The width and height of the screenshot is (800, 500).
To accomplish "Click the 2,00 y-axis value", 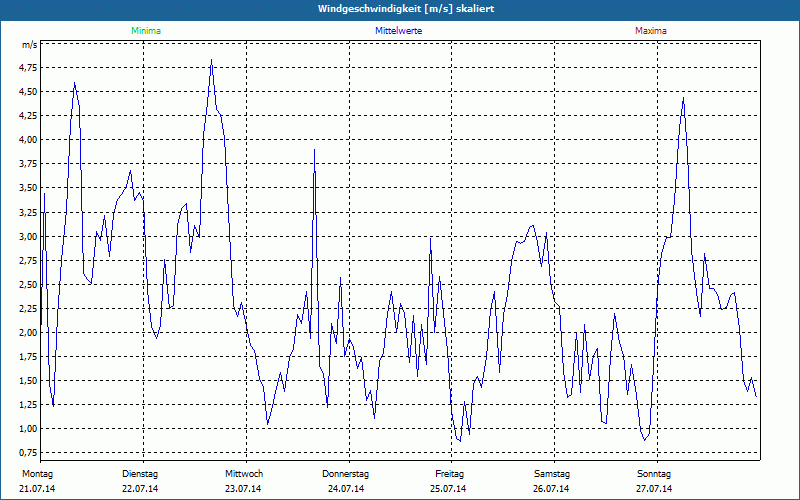I will pos(29,332).
